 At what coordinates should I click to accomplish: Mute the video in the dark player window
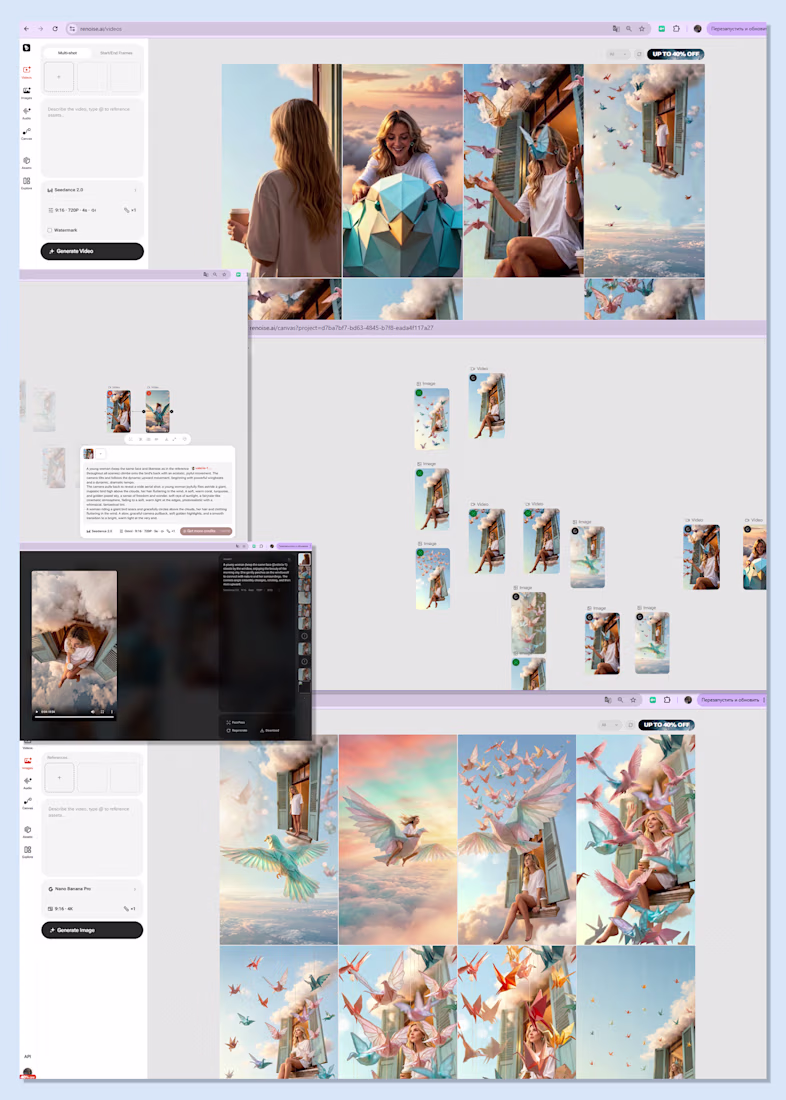93,711
